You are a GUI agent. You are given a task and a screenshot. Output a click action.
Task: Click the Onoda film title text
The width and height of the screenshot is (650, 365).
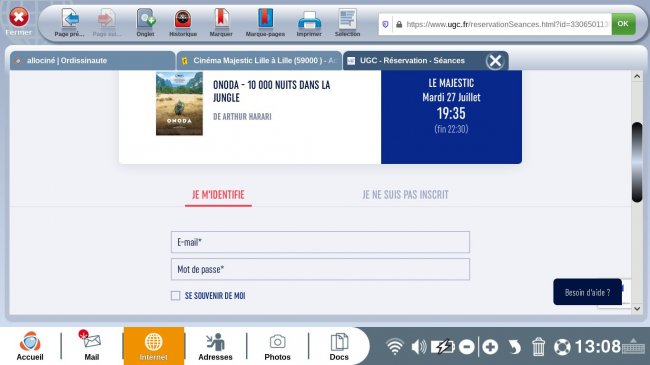click(272, 91)
